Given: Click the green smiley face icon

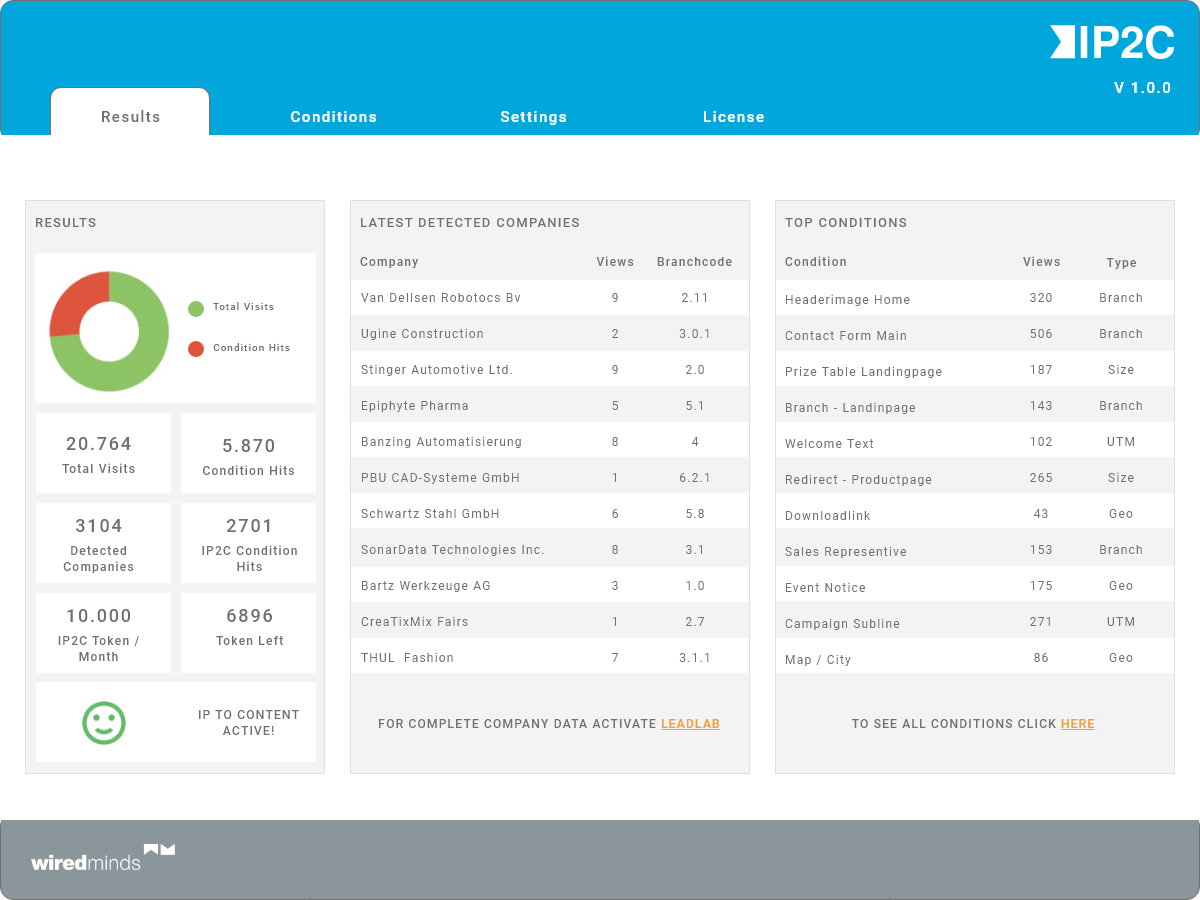Looking at the screenshot, I should coord(104,722).
